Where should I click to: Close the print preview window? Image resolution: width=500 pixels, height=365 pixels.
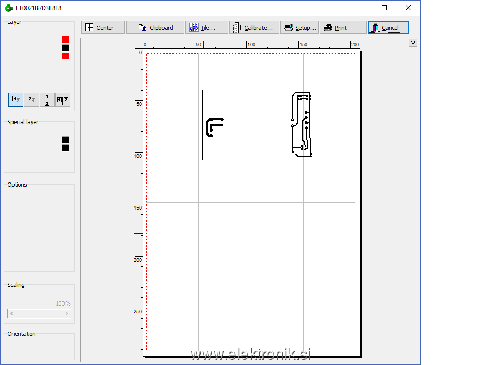(408, 8)
